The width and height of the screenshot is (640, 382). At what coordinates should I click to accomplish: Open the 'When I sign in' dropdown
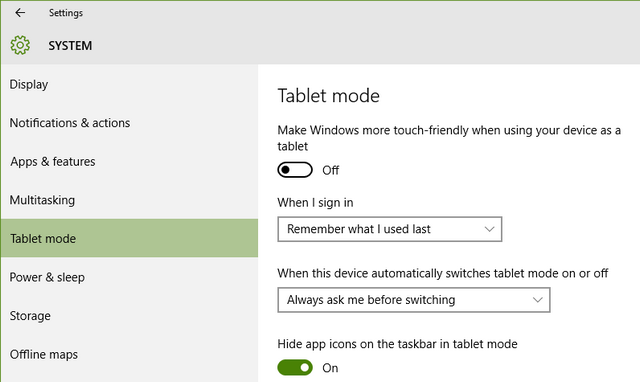pyautogui.click(x=390, y=229)
